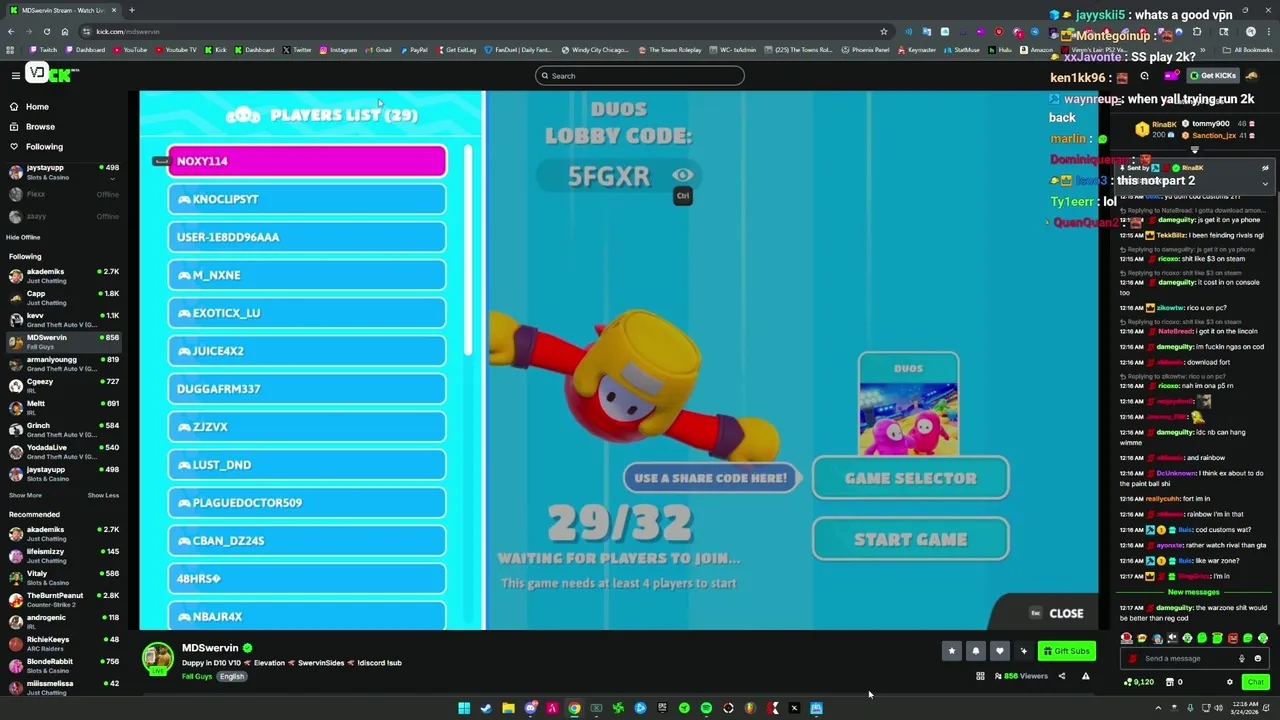The height and width of the screenshot is (720, 1280).
Task: Click the microphone icon in chat box
Action: click(1242, 659)
